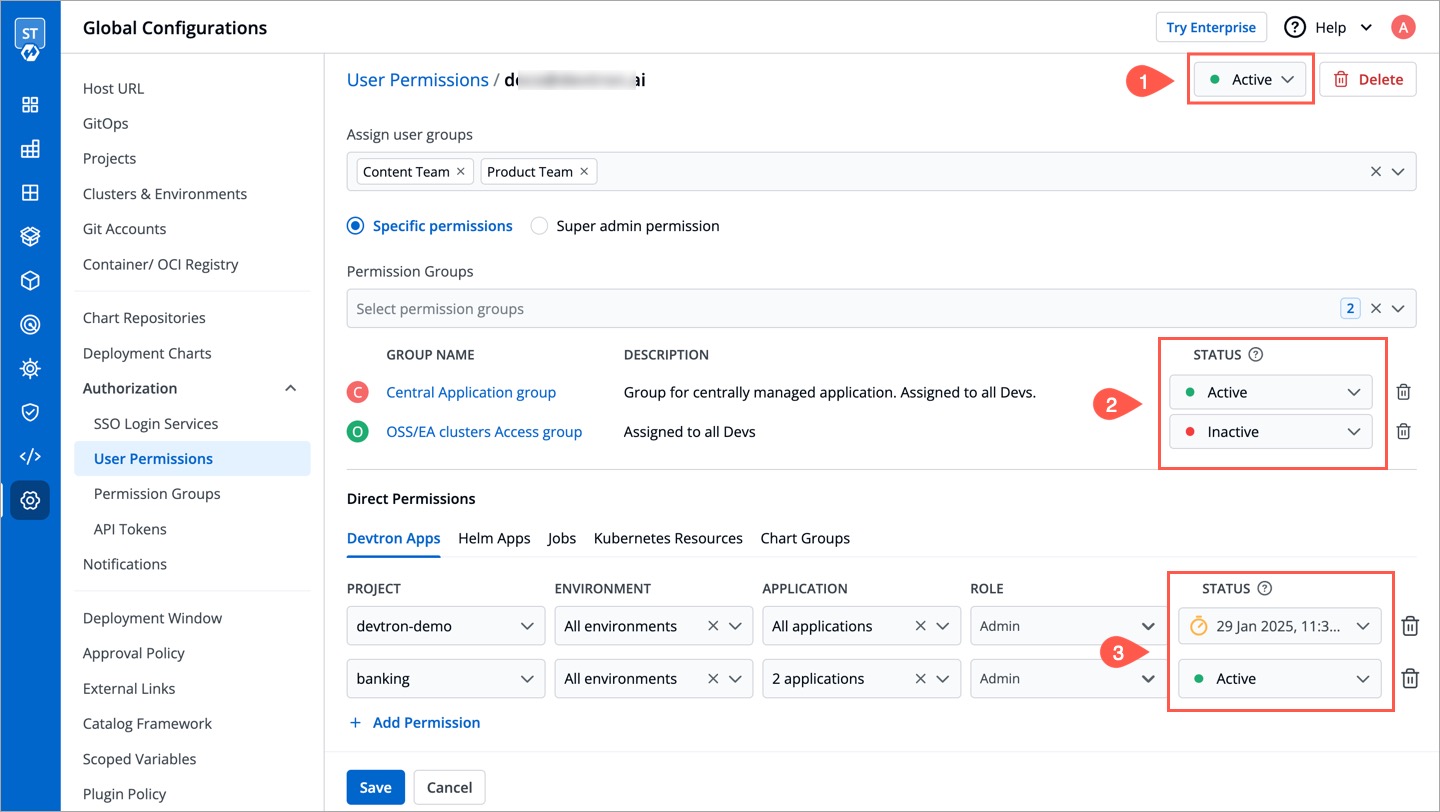Open Central Application group link
Screen dimensions: 1440x812
click(471, 392)
